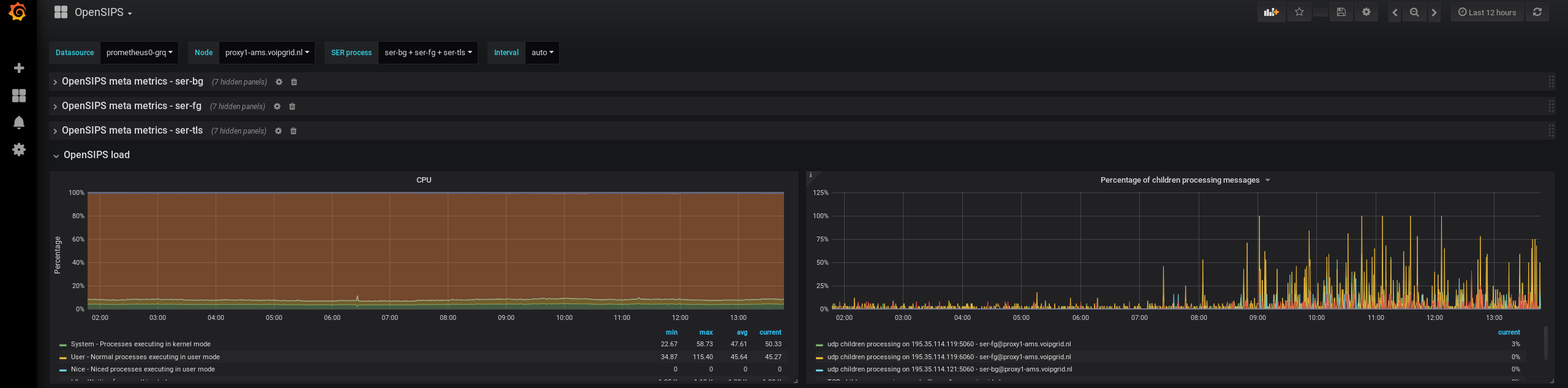The image size is (1568, 388).
Task: Sort CPU legend by min column
Action: point(671,332)
